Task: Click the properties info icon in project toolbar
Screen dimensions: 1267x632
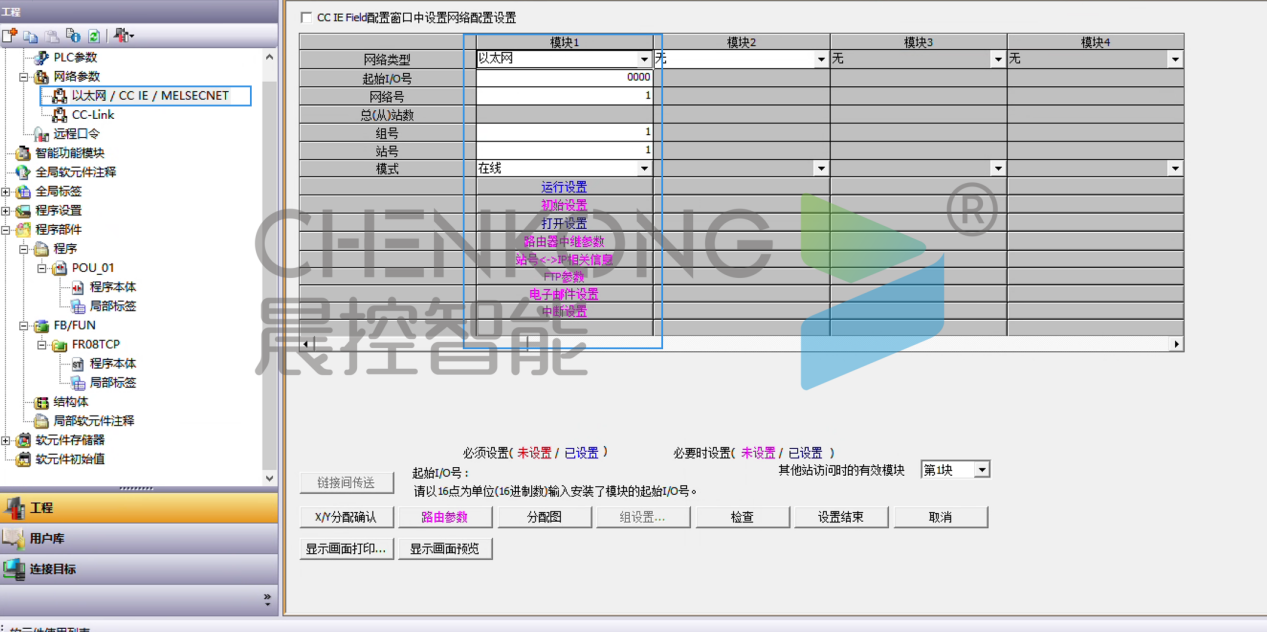Action: click(73, 36)
